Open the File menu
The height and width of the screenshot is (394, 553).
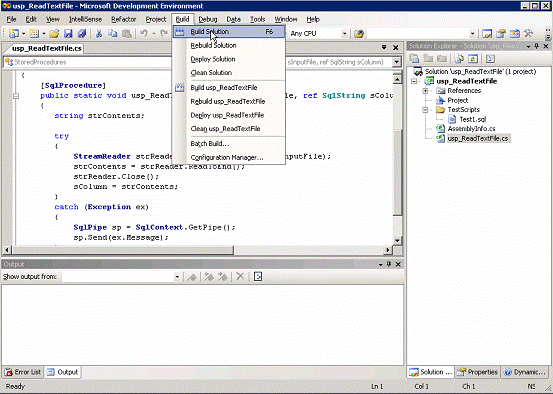click(x=11, y=19)
